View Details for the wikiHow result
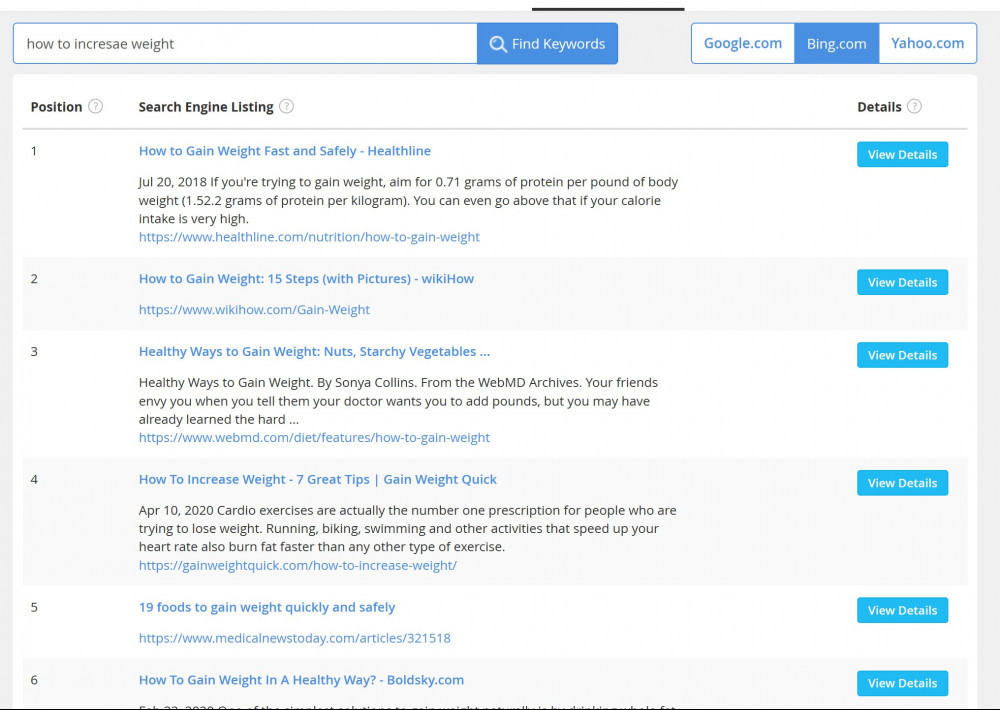1000x710 pixels. click(902, 282)
